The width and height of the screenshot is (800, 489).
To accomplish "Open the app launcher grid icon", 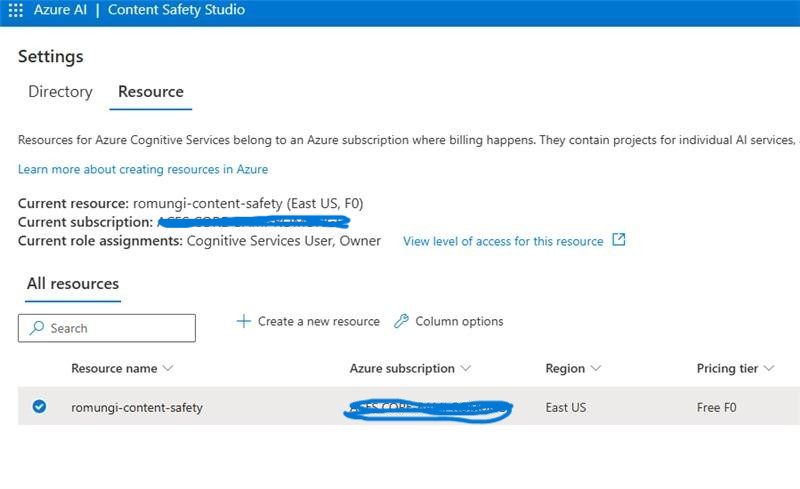I will point(16,10).
